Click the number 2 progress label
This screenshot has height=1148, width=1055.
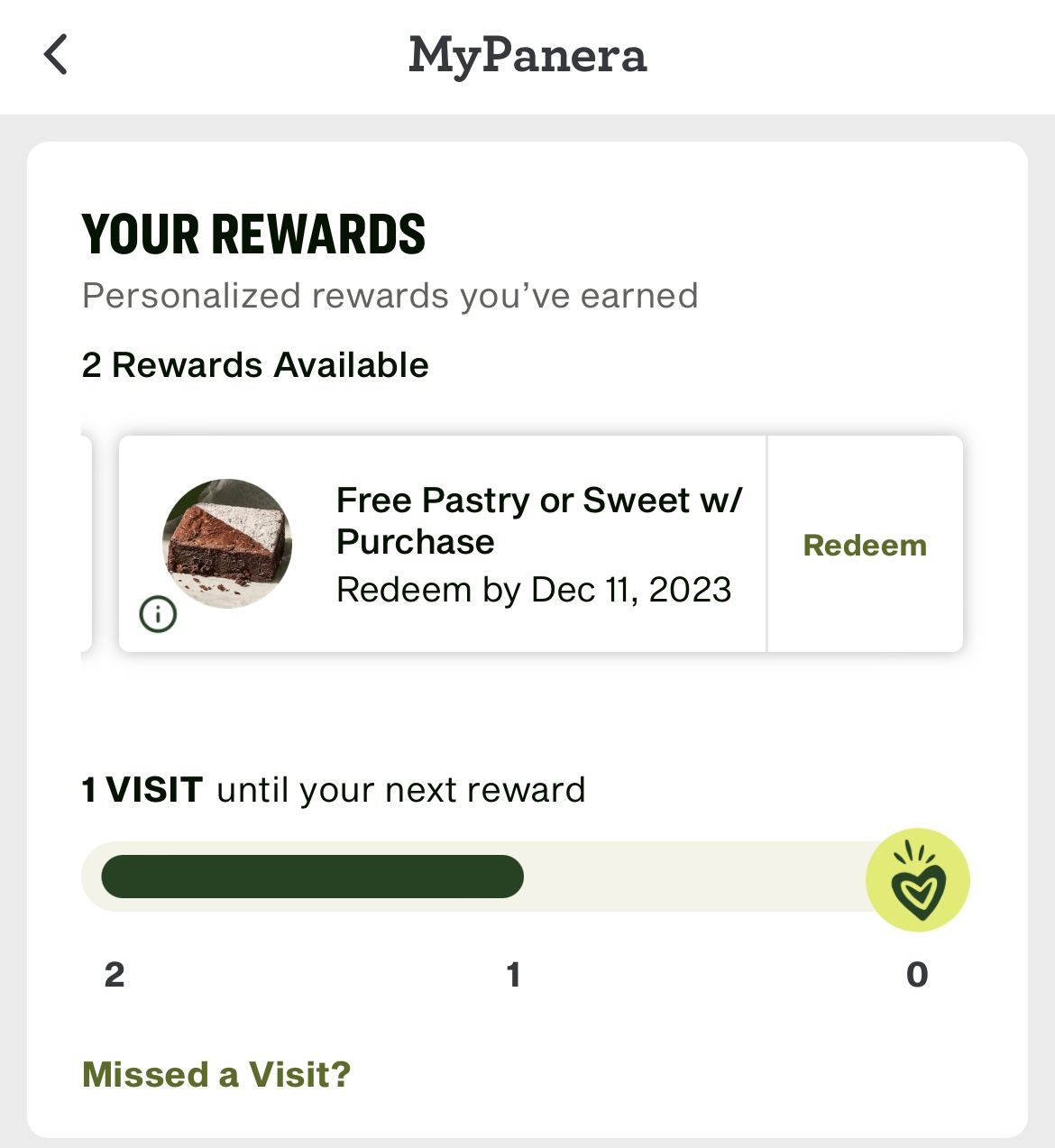pos(115,975)
